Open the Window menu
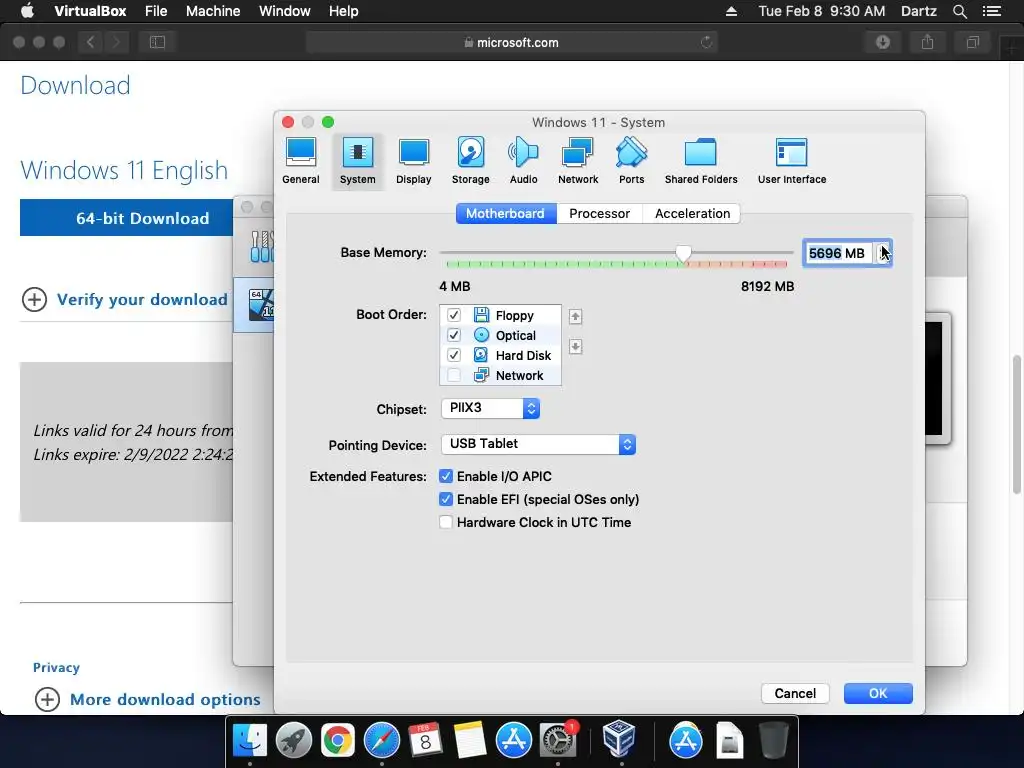Image resolution: width=1024 pixels, height=768 pixels. (x=284, y=11)
